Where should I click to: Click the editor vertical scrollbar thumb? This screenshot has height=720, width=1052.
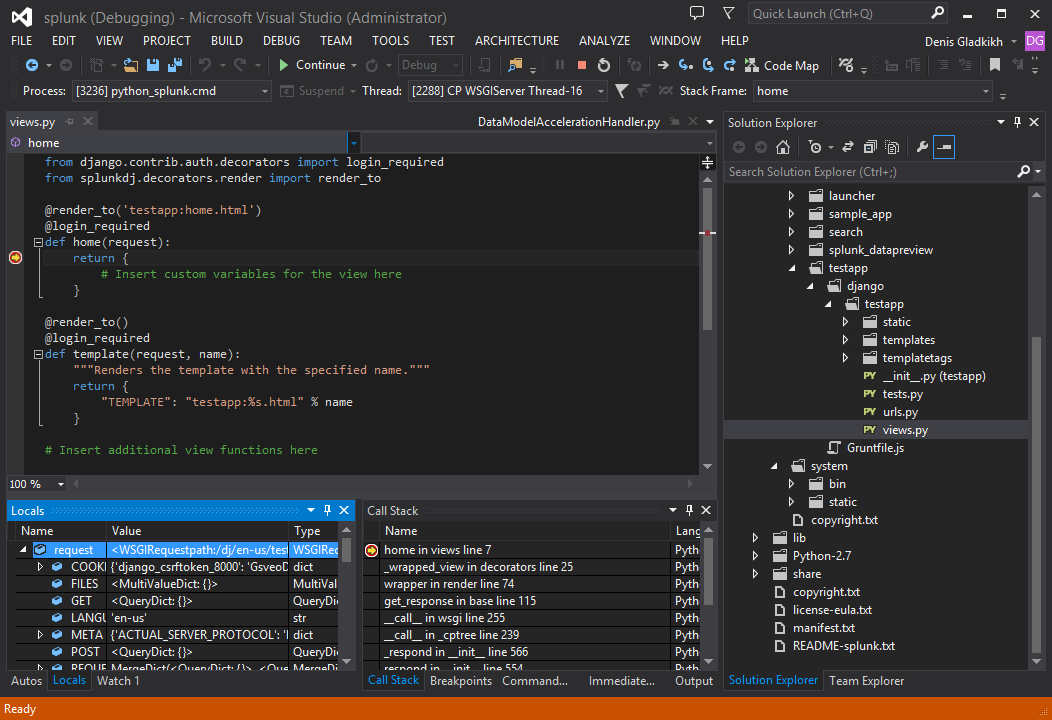tap(707, 258)
